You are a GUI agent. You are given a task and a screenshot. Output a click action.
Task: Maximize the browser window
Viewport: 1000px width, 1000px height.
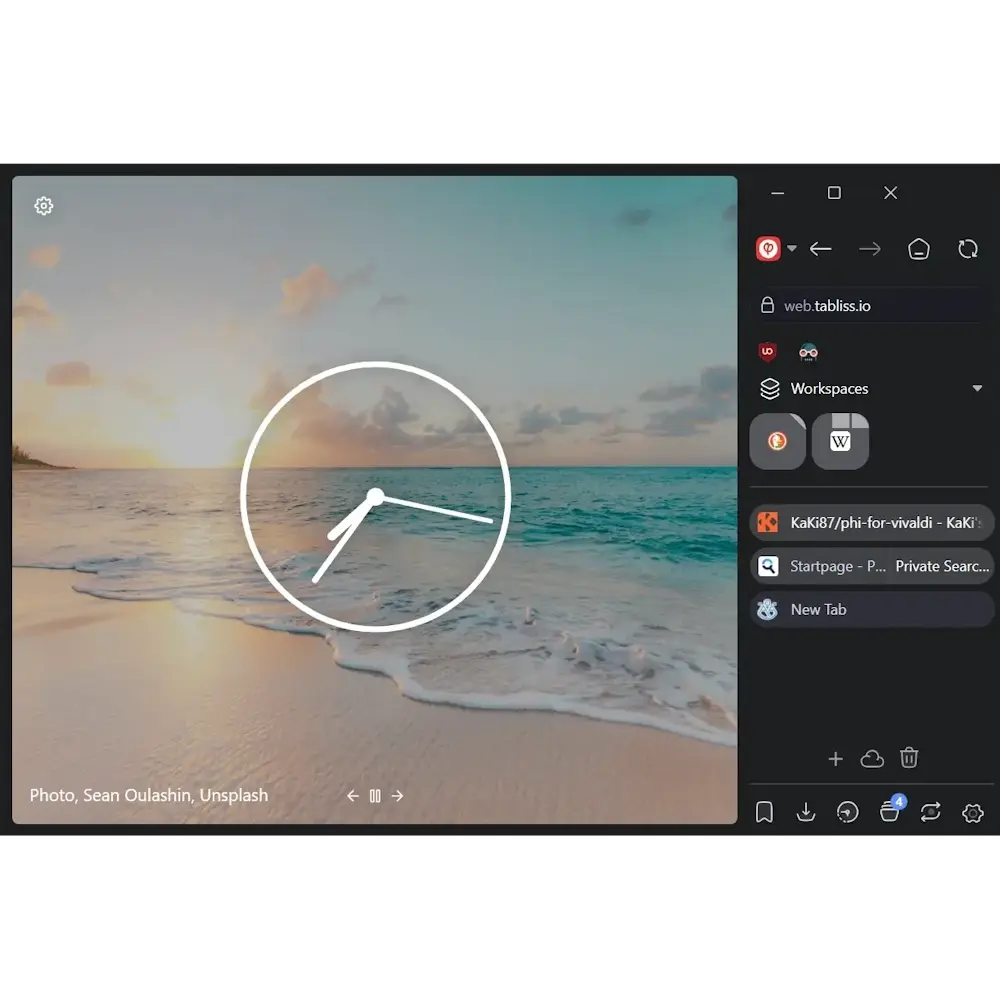pos(834,193)
